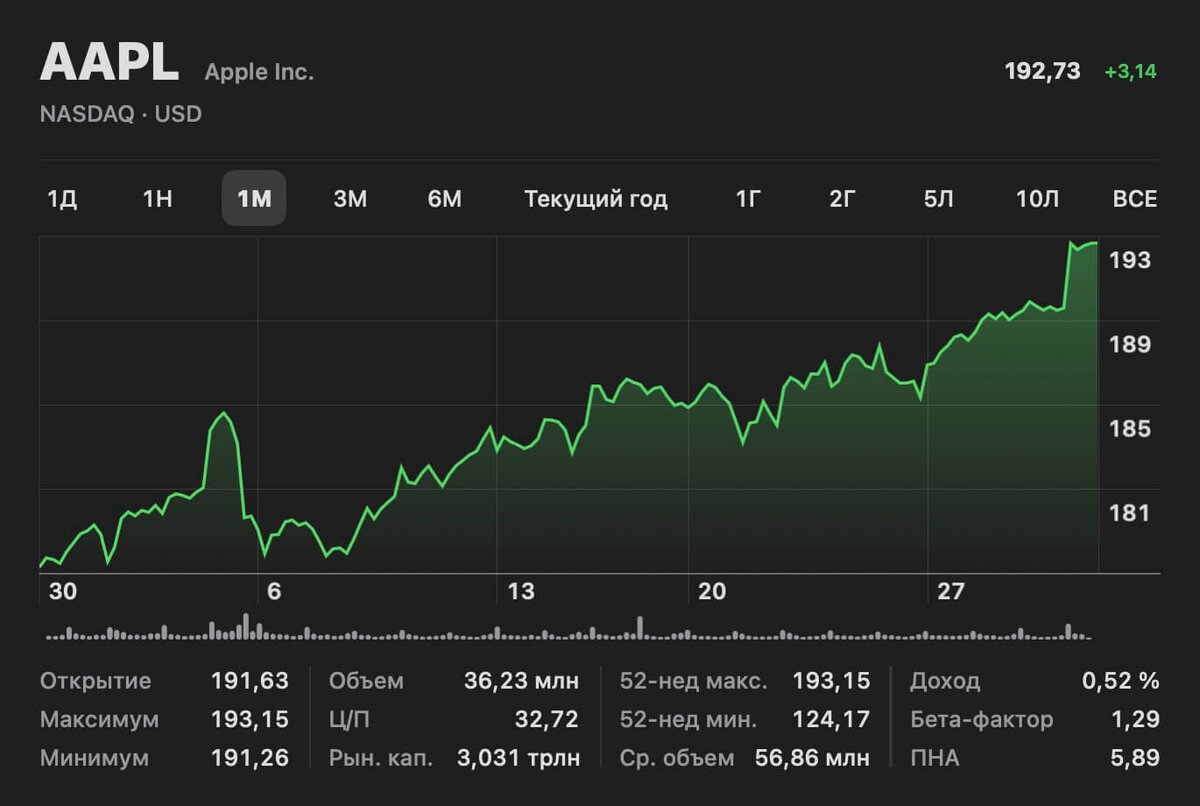Click the date label 30

point(62,592)
